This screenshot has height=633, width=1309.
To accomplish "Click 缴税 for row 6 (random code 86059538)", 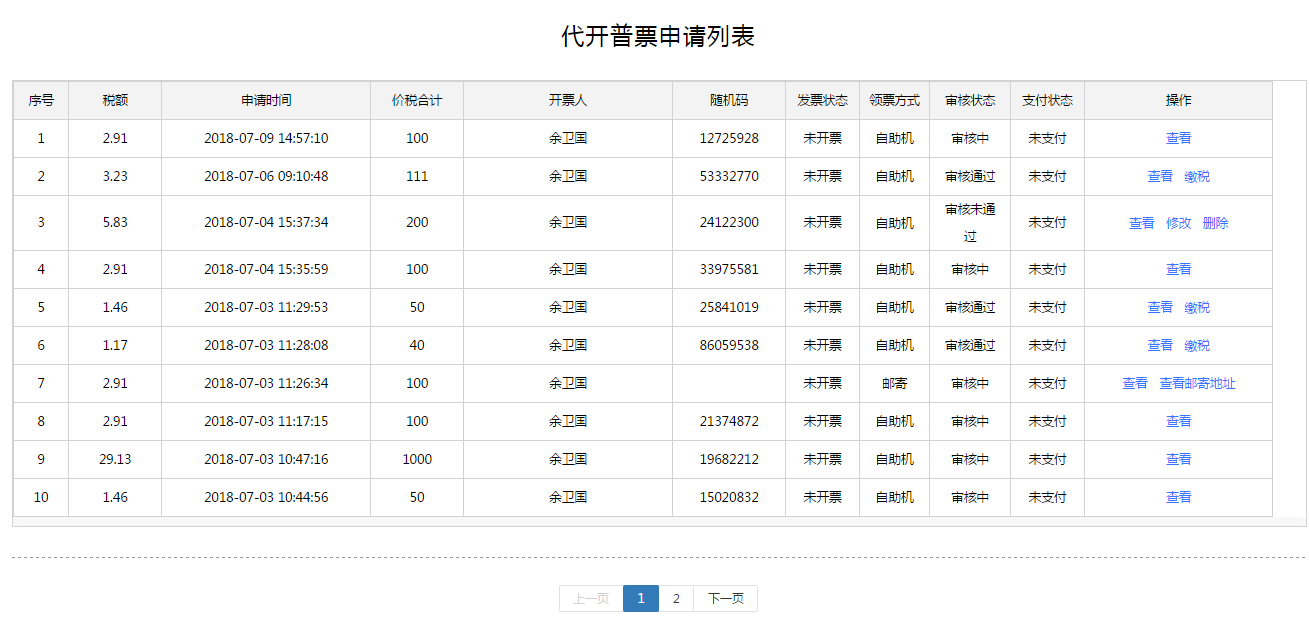I will point(1197,345).
